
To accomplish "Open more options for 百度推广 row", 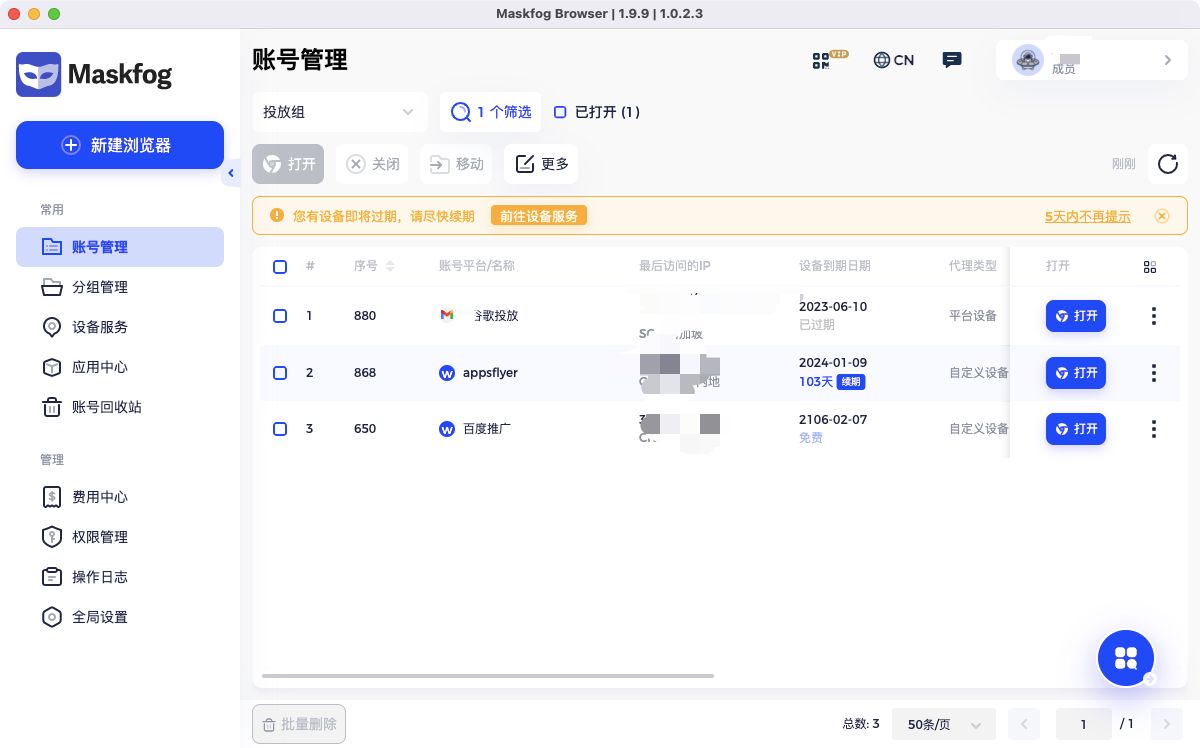I will (x=1154, y=429).
